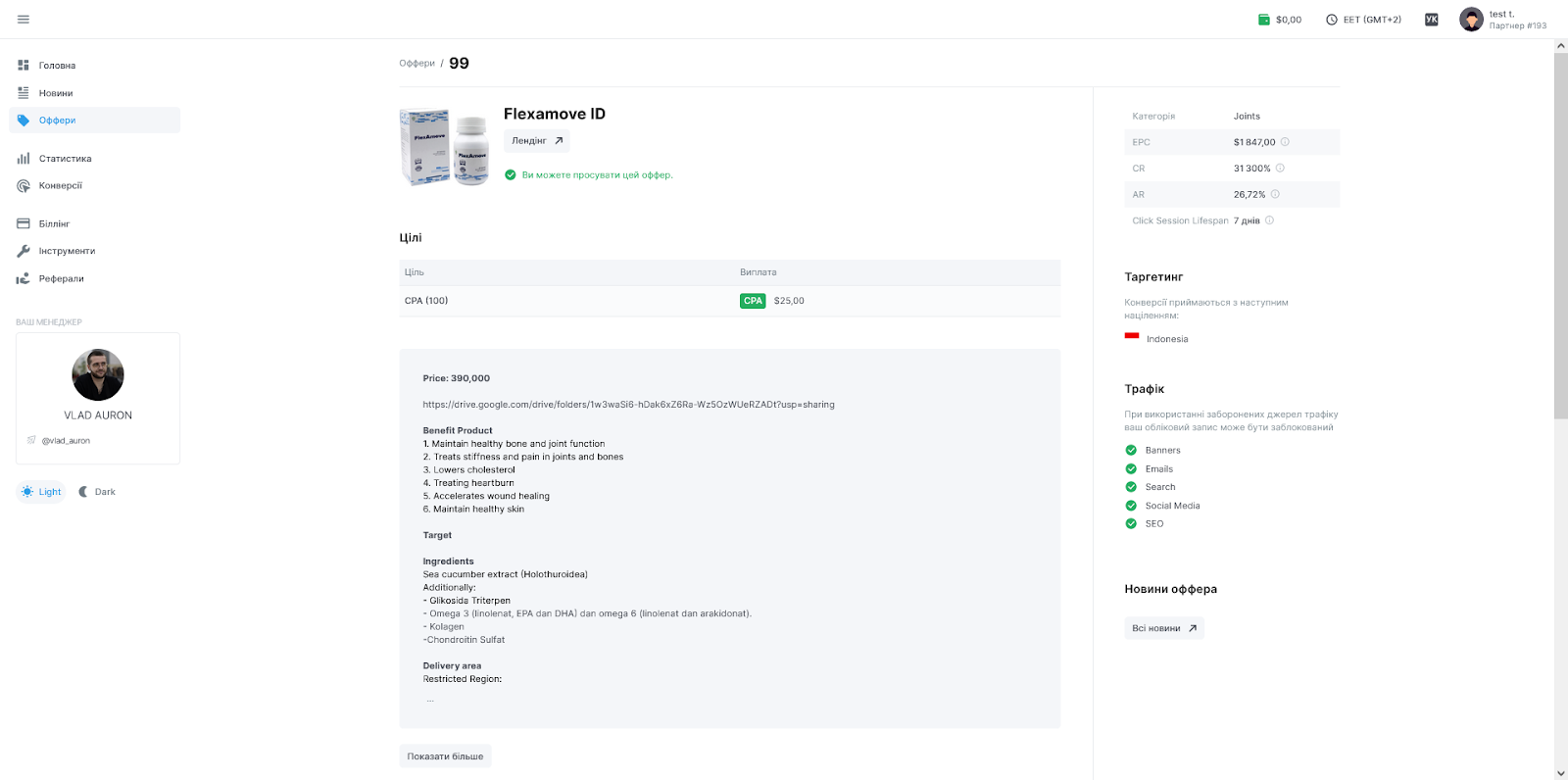
Task: Click the green CPA badge
Action: coord(753,301)
